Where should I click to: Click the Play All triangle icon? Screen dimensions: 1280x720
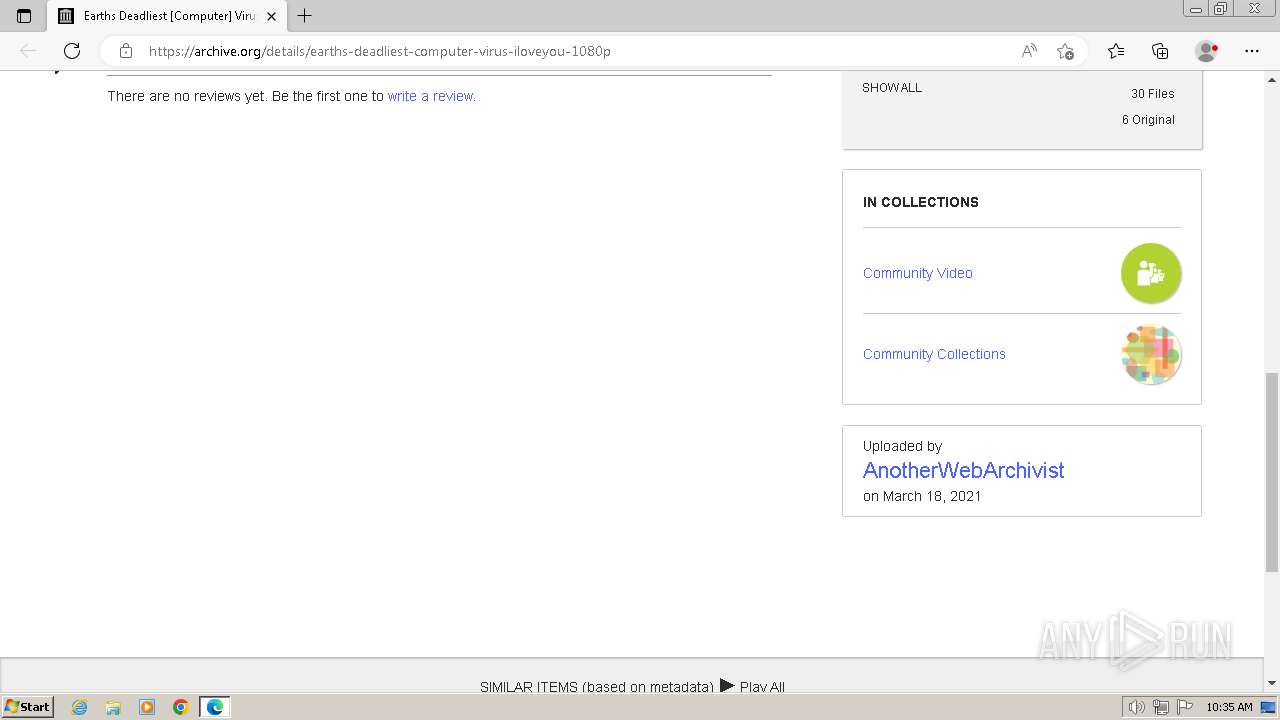[x=727, y=686]
